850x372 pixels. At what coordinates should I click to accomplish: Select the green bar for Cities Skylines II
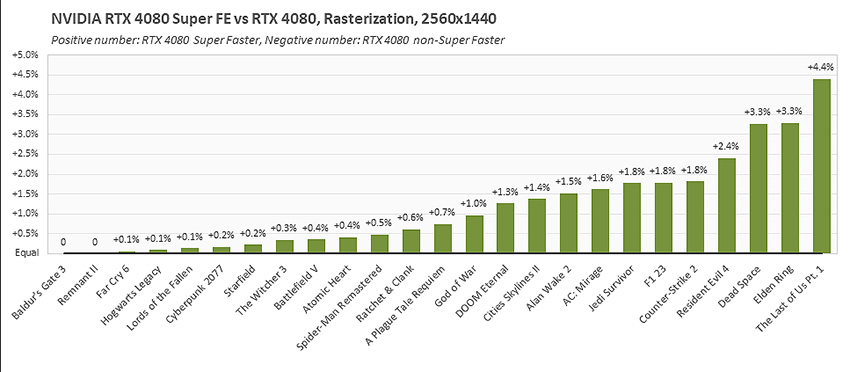[537, 226]
